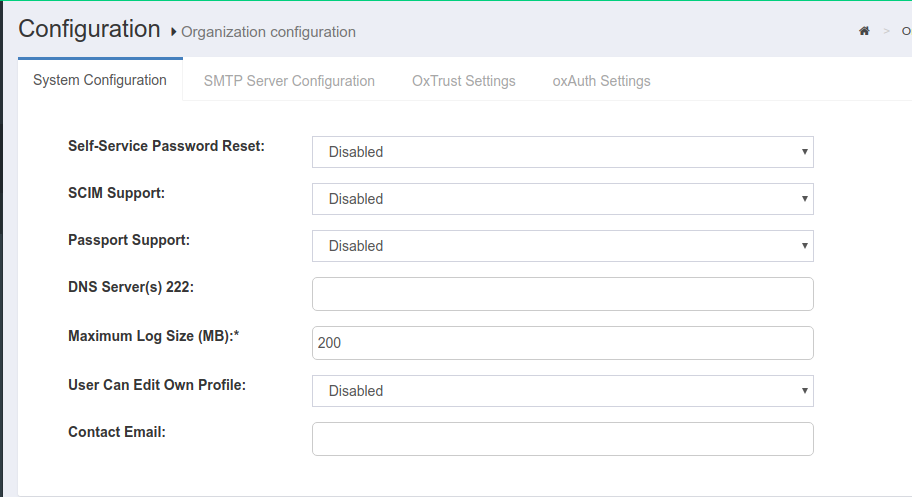Click the SCIM Support label text
This screenshot has height=497, width=912.
(x=116, y=193)
